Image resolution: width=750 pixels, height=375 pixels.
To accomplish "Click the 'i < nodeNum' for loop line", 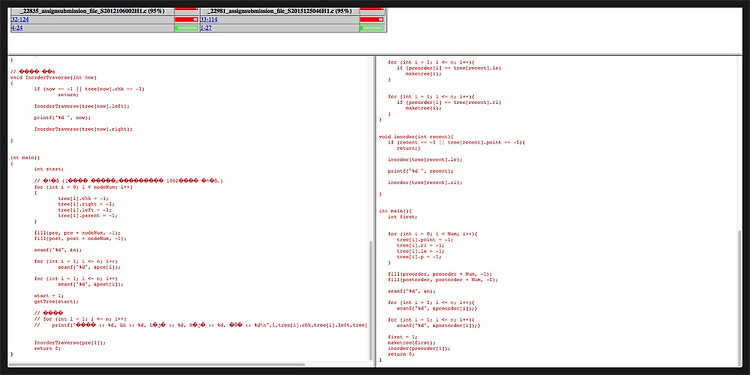I will (83, 187).
